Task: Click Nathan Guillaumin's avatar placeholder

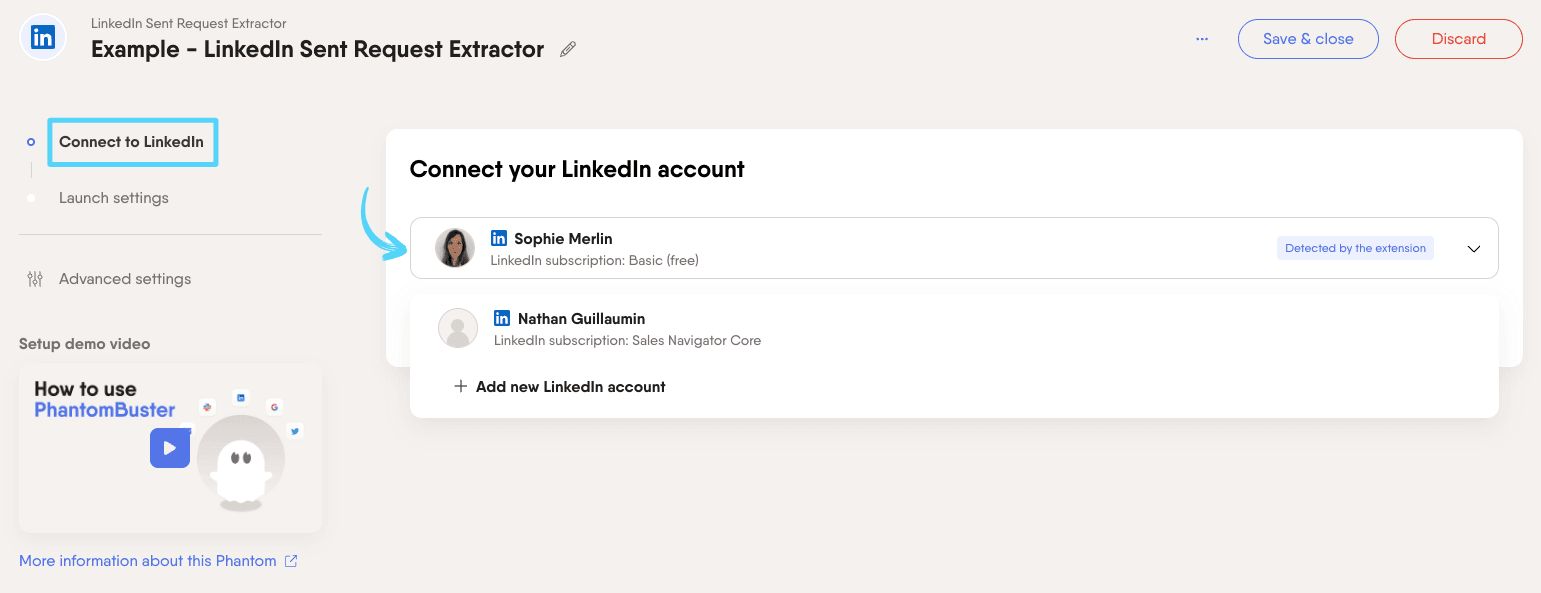Action: tap(458, 328)
